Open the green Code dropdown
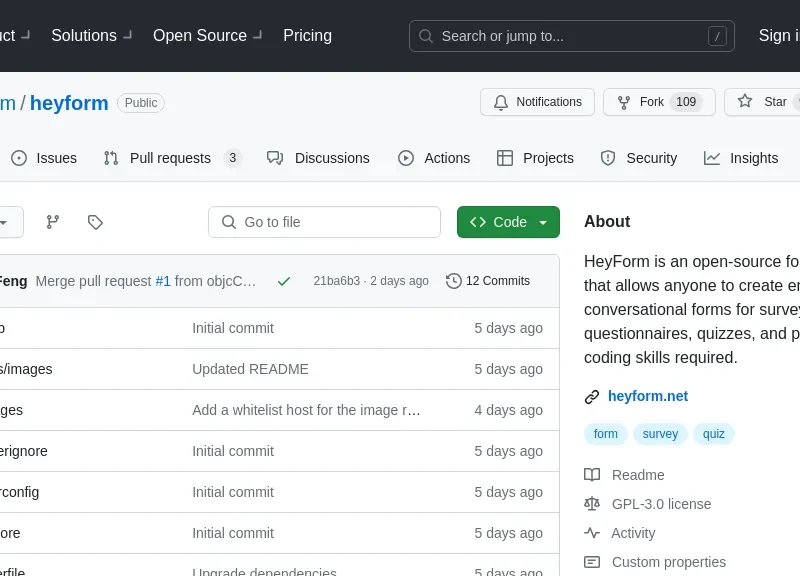Viewport: 800px width, 576px height. (508, 222)
